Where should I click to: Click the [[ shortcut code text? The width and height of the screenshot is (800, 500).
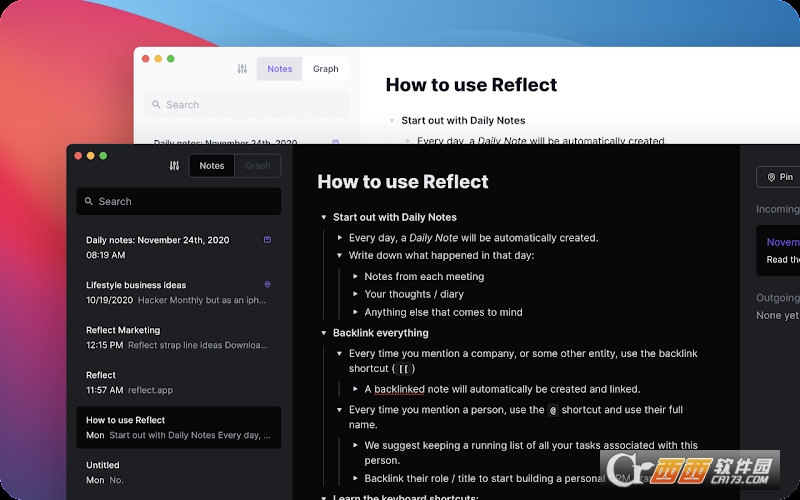coord(404,368)
